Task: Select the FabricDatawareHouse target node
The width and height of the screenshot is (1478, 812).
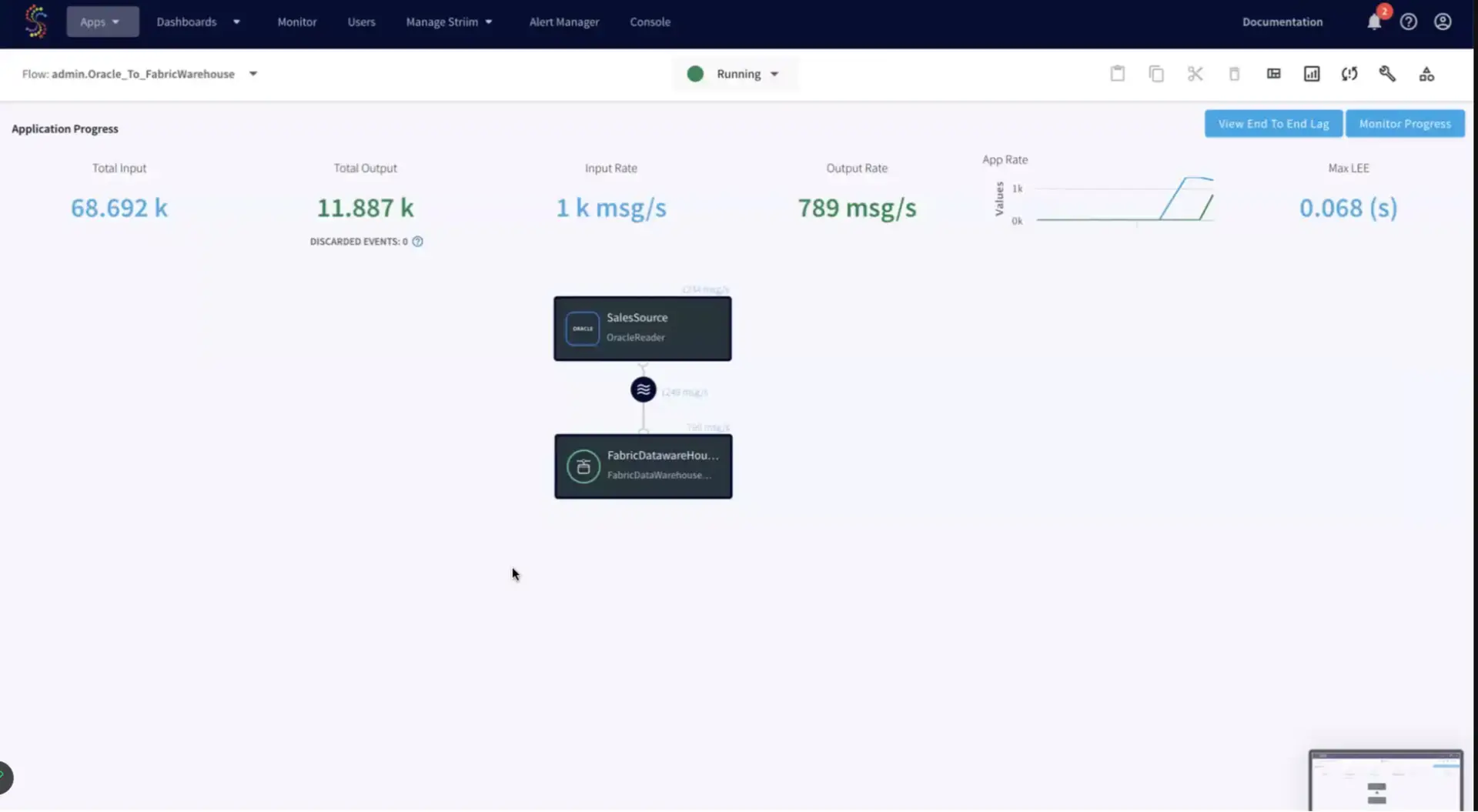Action: 644,466
